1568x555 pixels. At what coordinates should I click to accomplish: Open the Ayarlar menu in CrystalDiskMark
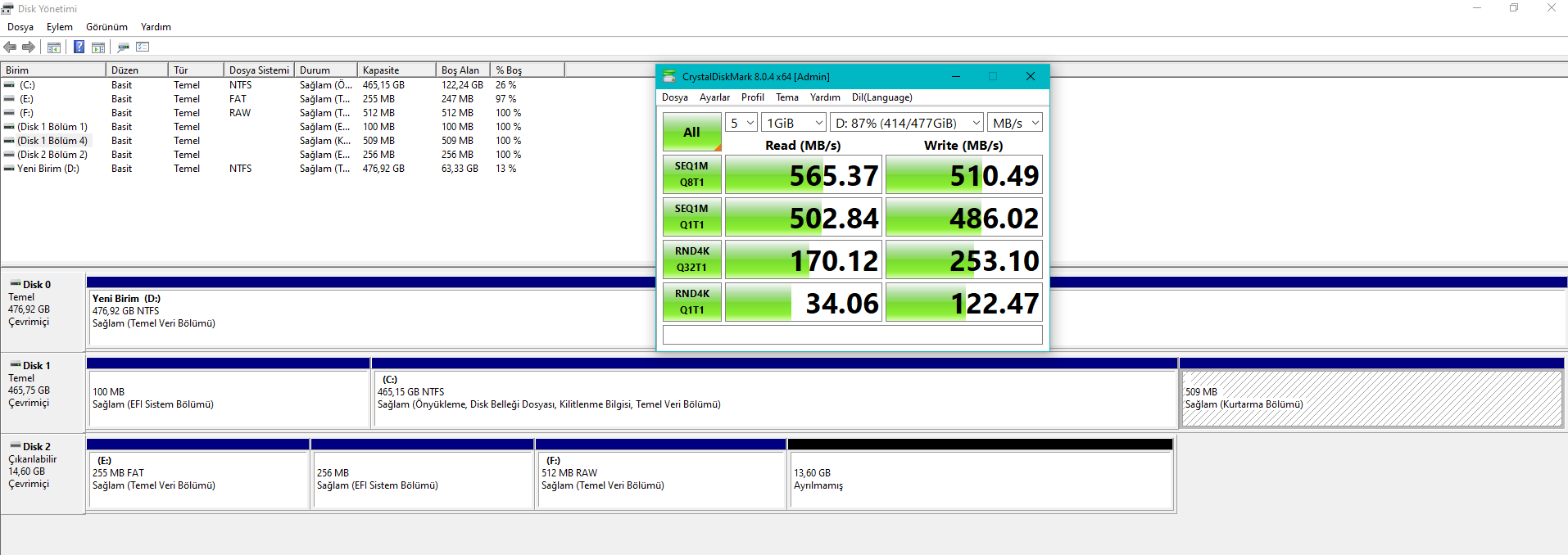pyautogui.click(x=714, y=97)
